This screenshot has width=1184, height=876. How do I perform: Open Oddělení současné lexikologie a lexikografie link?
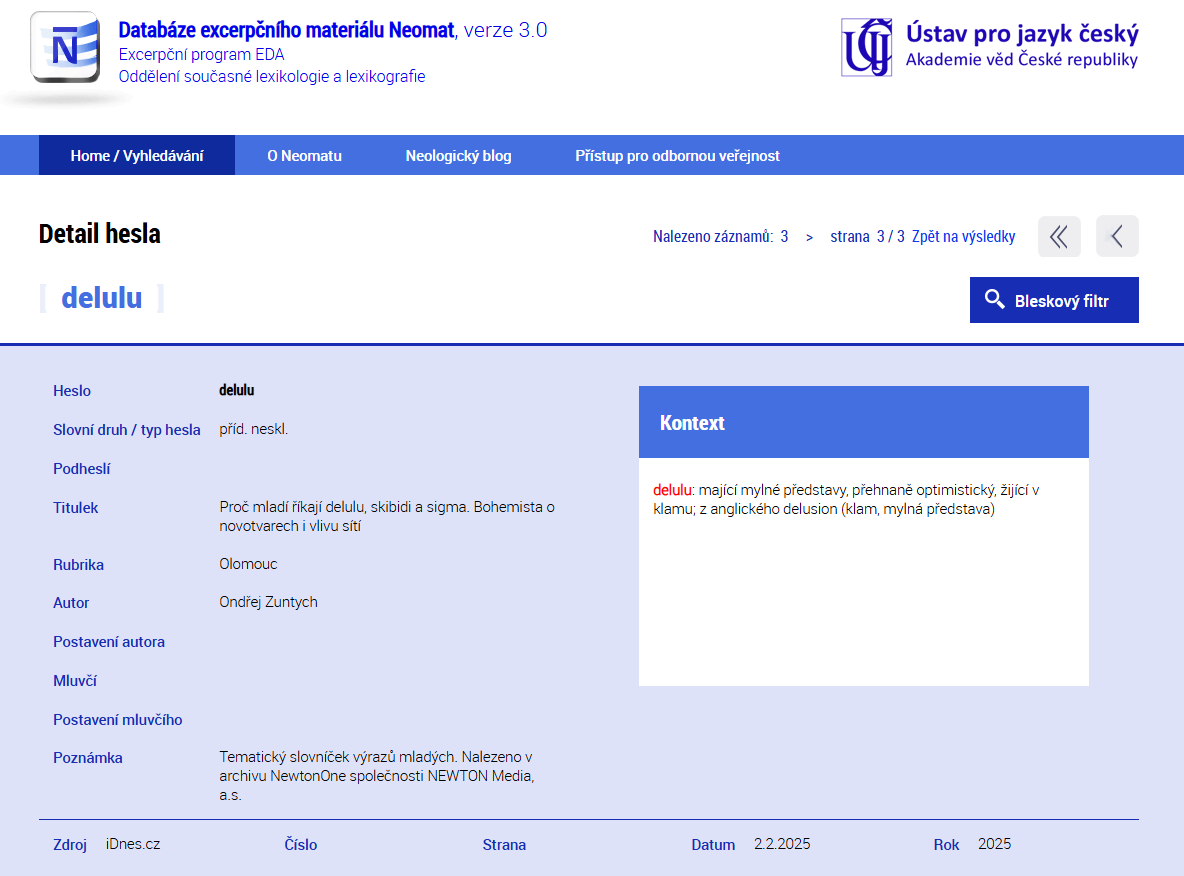click(271, 76)
